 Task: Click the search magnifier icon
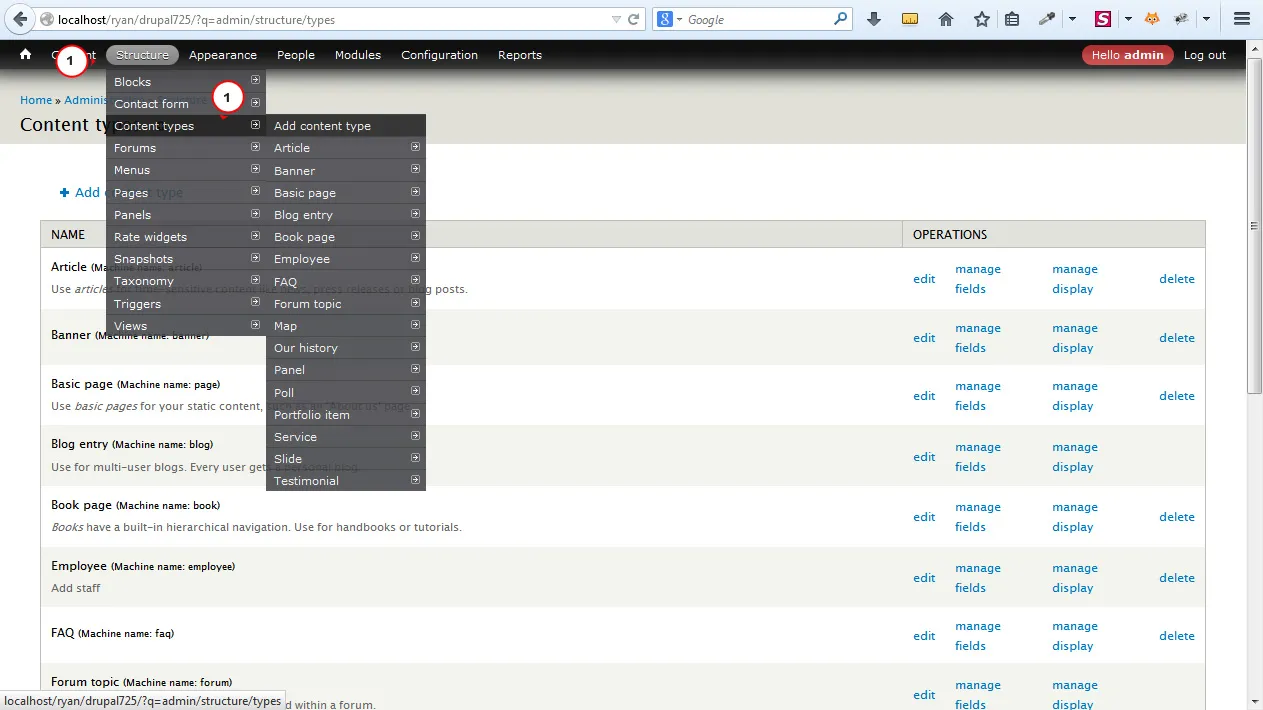[x=841, y=19]
